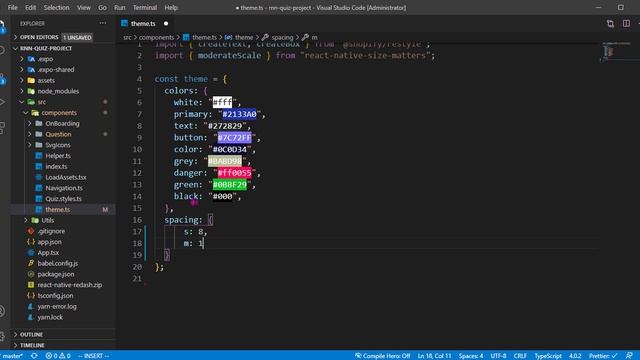
Task: Expand the Timeline section
Action: 32,345
